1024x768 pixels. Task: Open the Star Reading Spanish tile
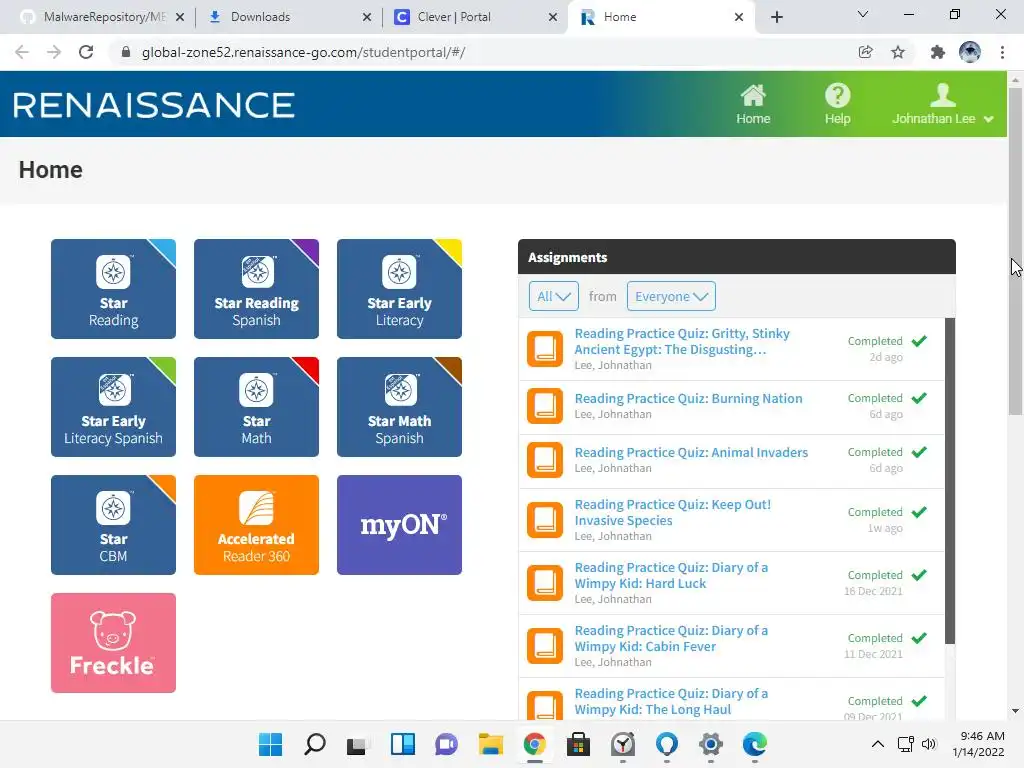256,289
